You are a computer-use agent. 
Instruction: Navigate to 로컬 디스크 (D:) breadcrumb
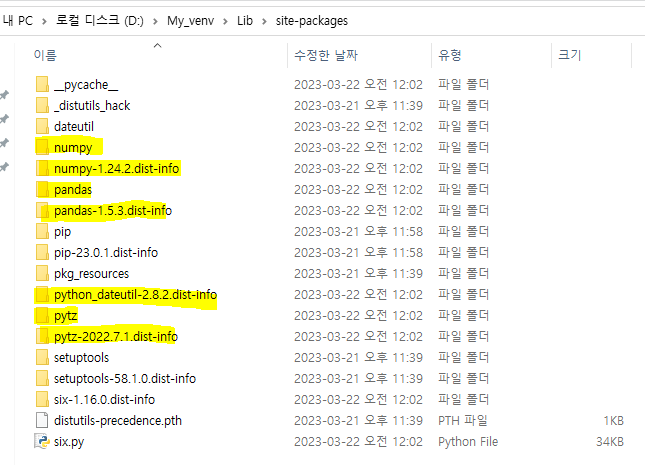tap(100, 21)
